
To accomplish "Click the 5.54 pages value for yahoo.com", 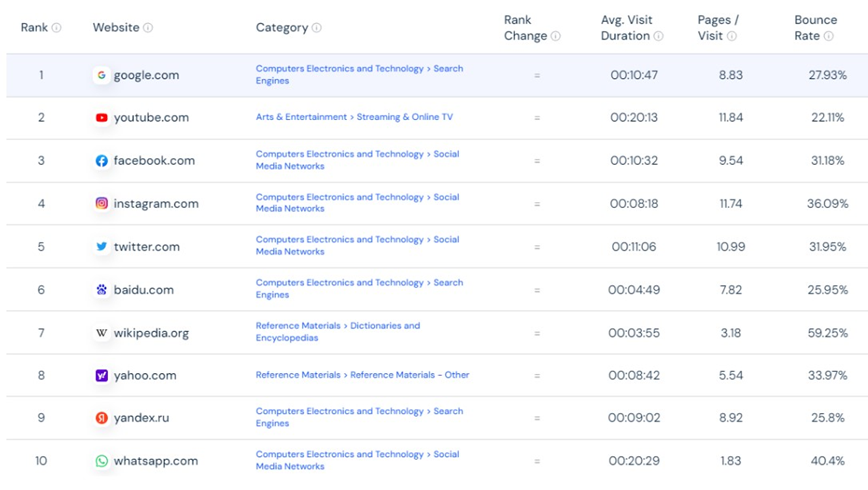I will coord(731,375).
